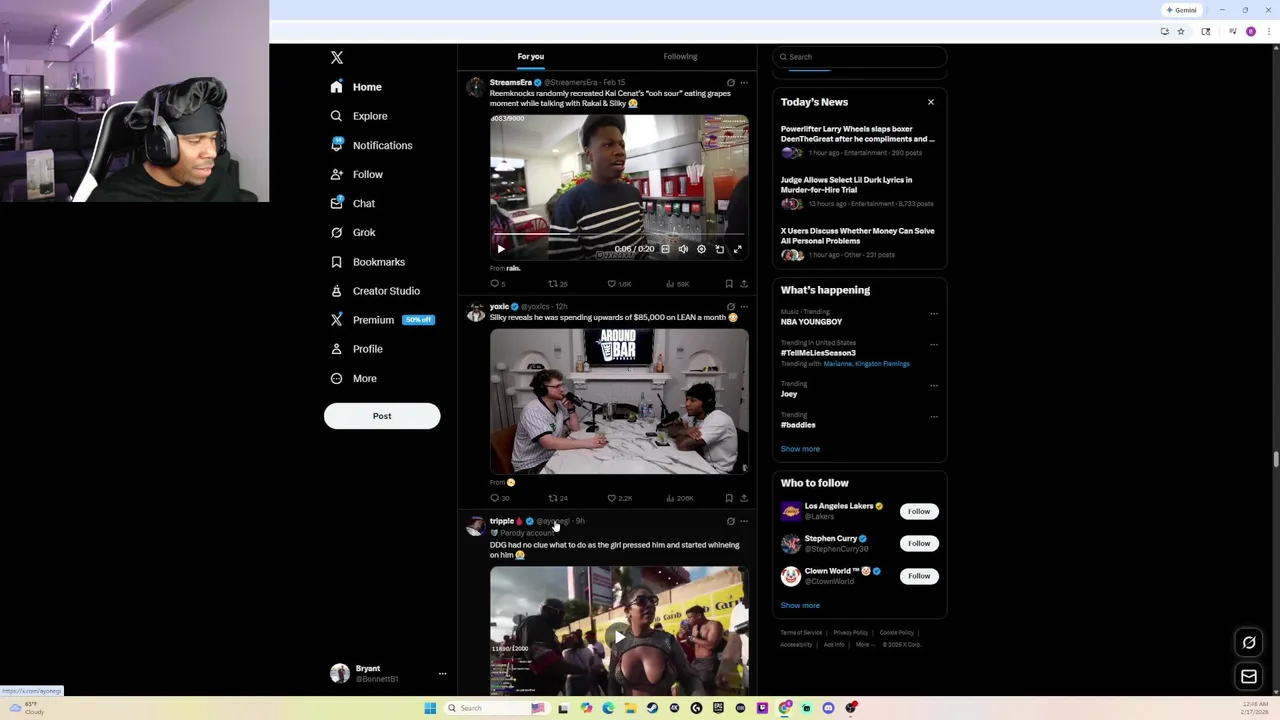Open Bookmarks from the sidebar
The height and width of the screenshot is (720, 1280).
pyautogui.click(x=367, y=262)
